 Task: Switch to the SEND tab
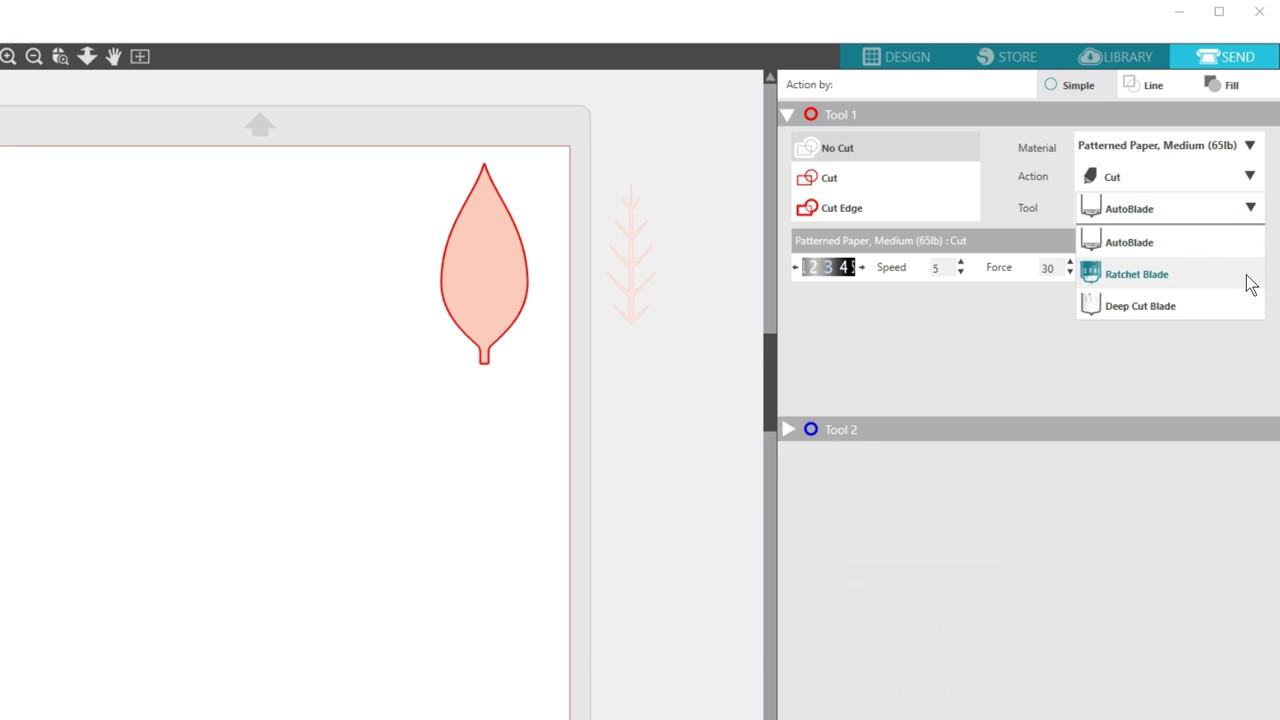[1225, 57]
